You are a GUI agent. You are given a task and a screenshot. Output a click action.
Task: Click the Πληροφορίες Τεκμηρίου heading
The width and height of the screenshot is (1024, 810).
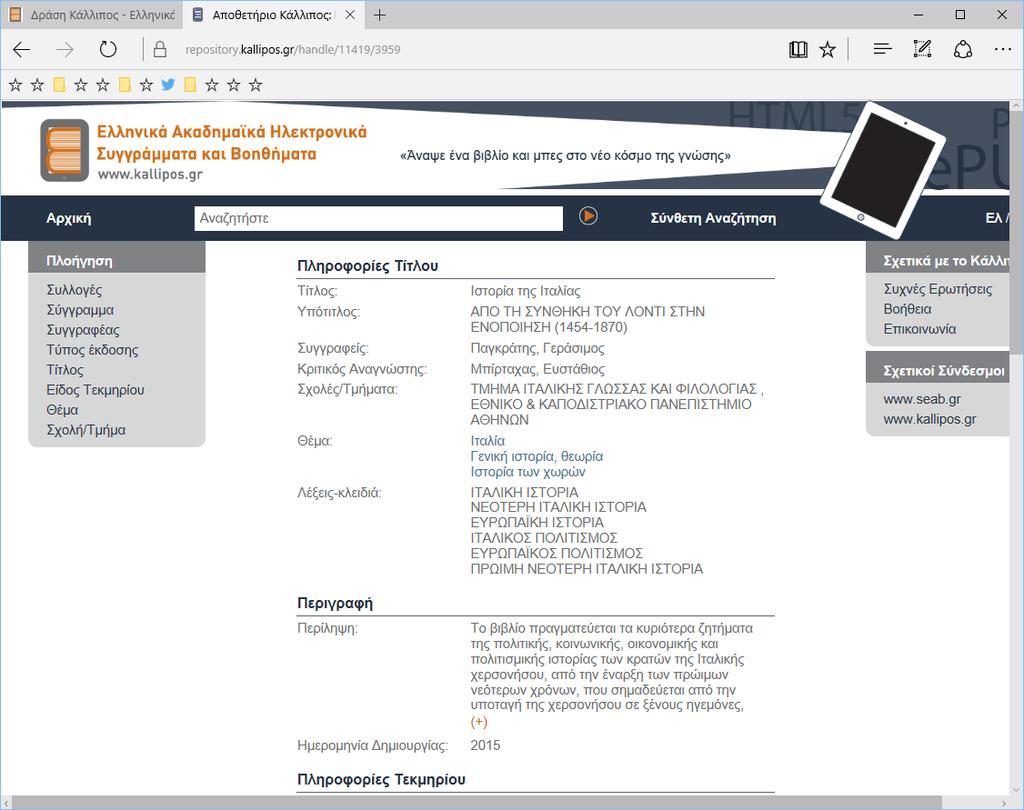(x=381, y=779)
